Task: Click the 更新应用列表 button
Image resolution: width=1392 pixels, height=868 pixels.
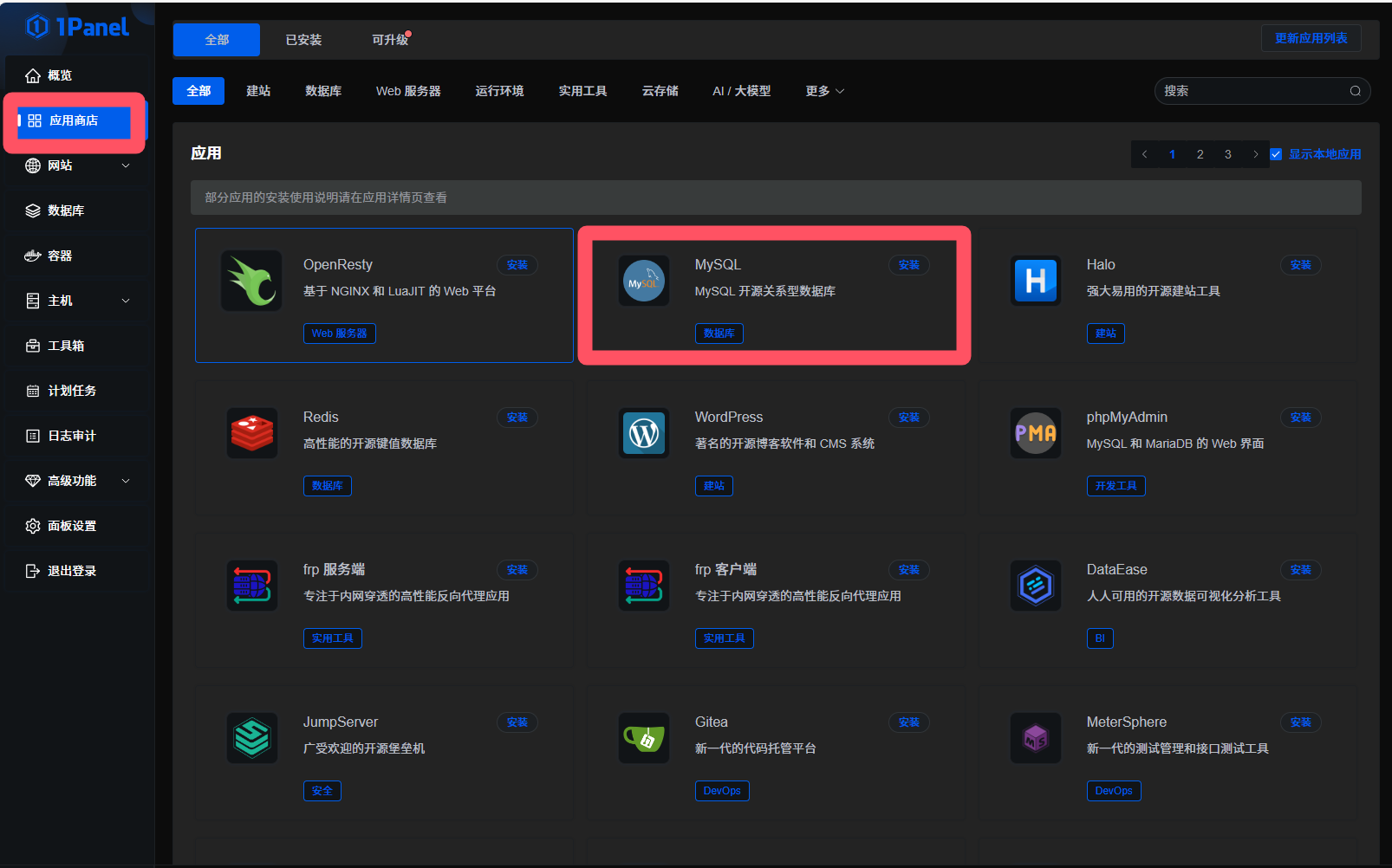Action: pos(1311,38)
